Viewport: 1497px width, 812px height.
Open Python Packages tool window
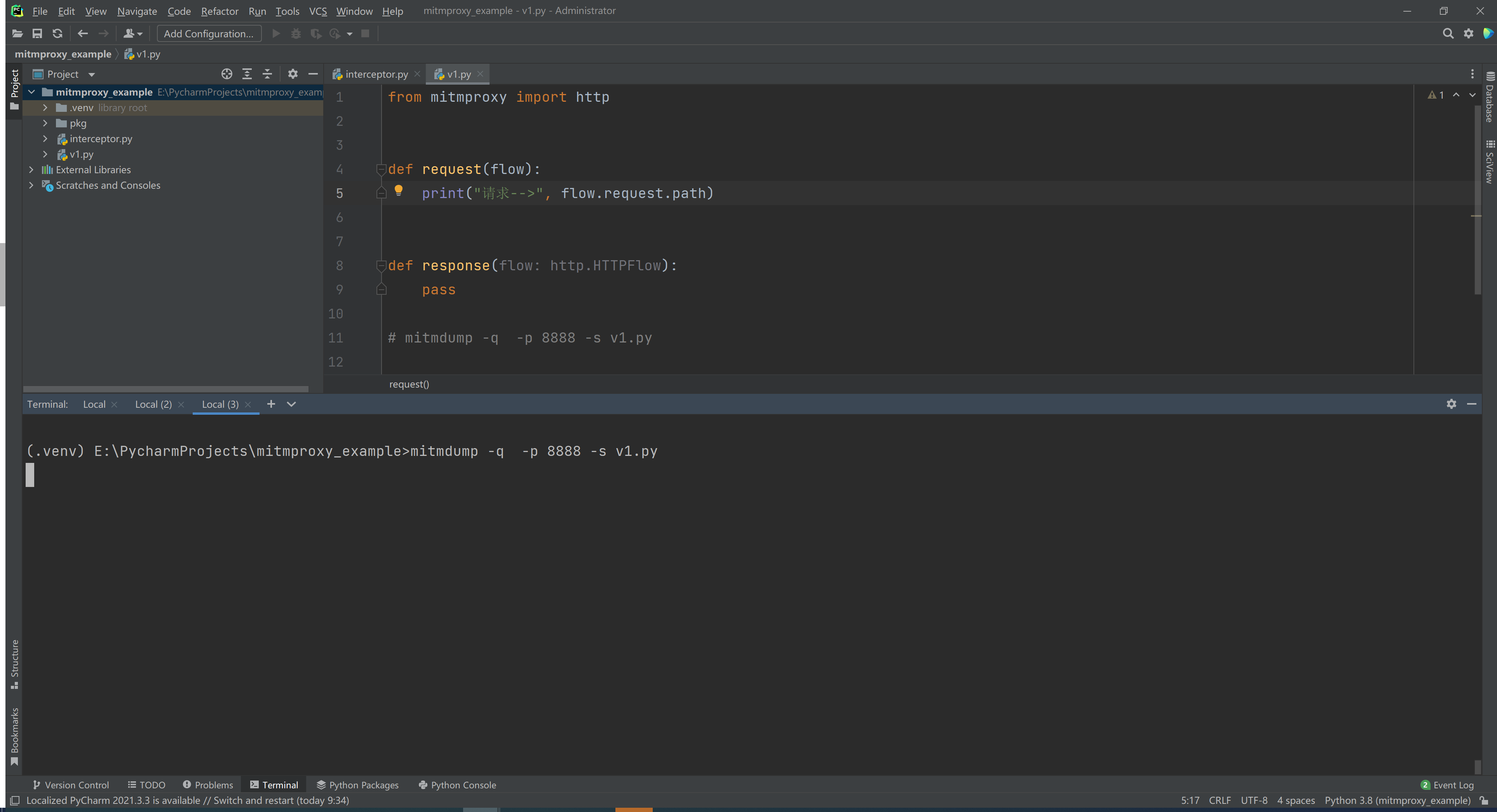pyautogui.click(x=357, y=785)
